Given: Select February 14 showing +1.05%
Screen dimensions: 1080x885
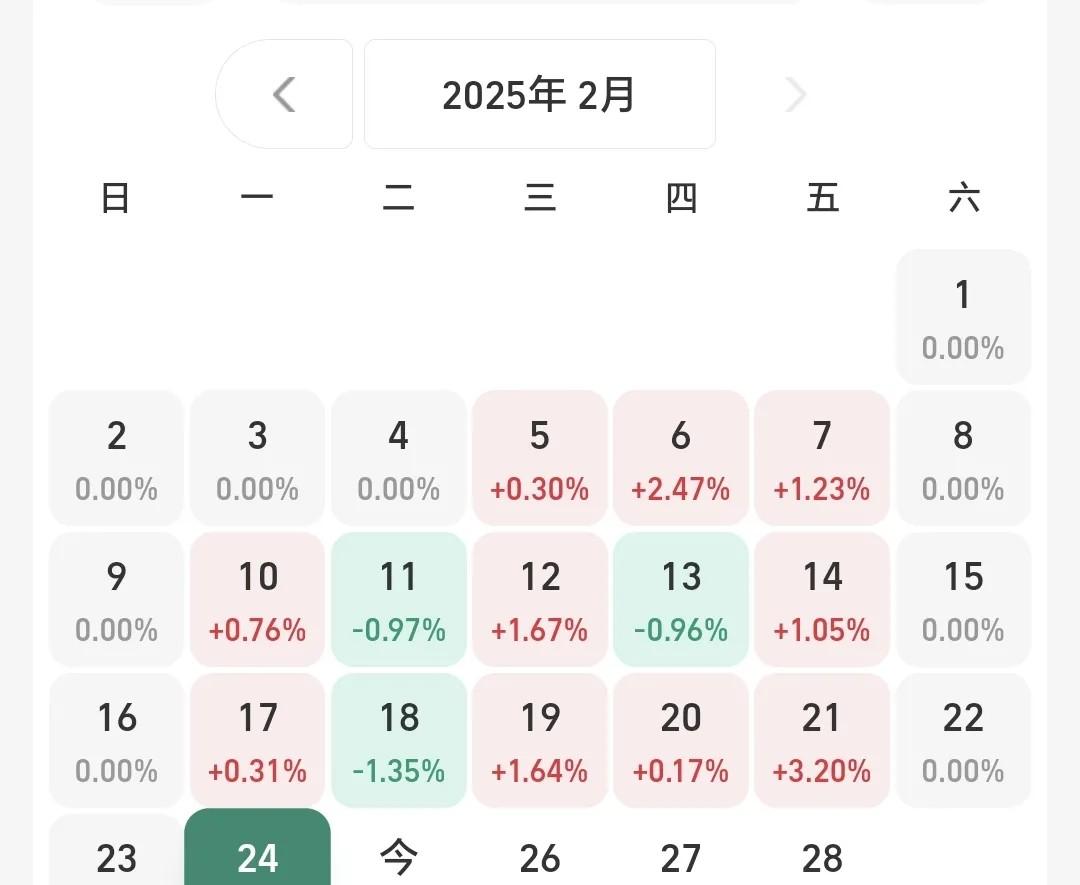Looking at the screenshot, I should click(822, 599).
